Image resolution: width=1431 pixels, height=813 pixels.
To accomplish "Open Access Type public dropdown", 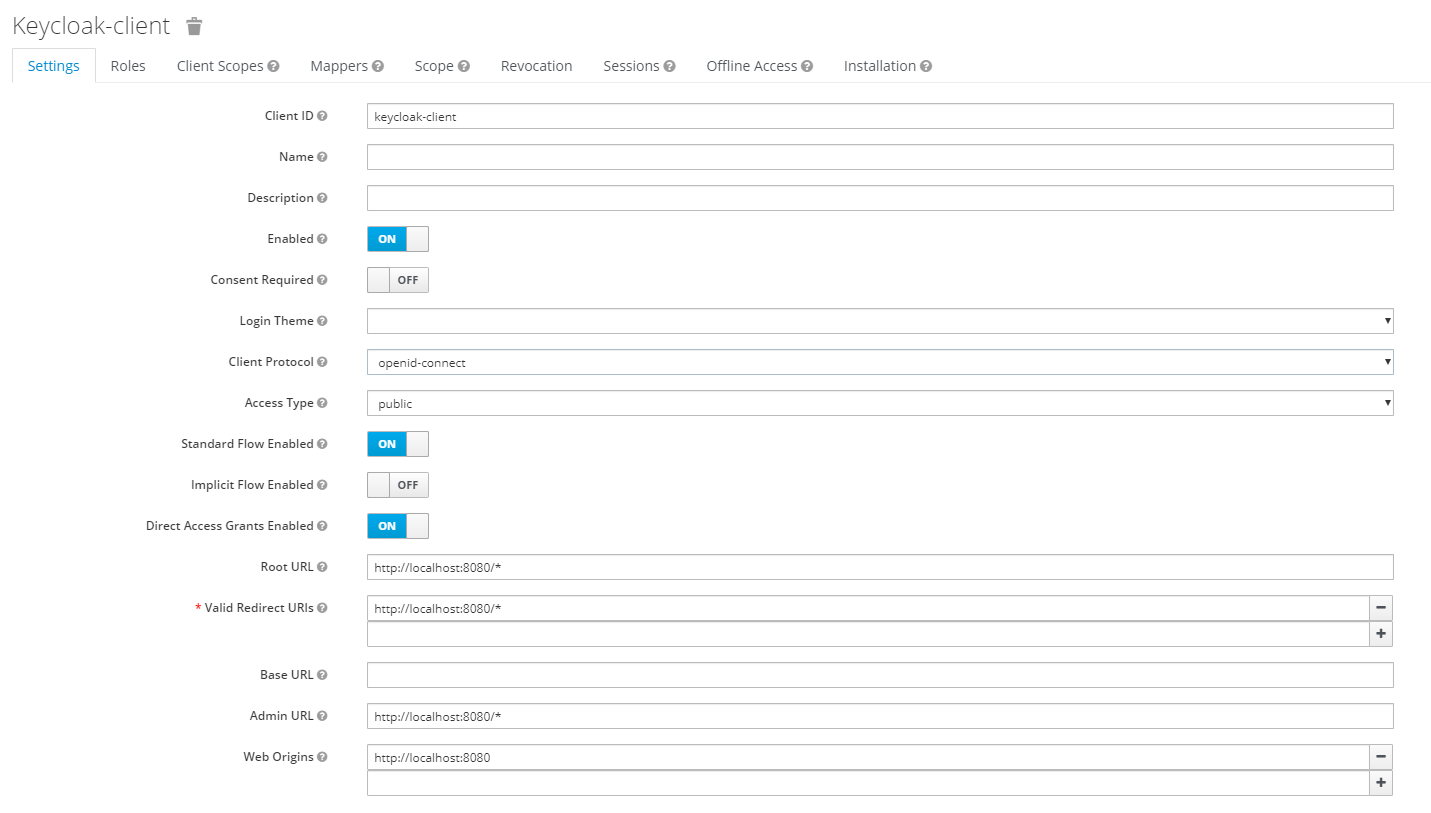I will (x=880, y=403).
